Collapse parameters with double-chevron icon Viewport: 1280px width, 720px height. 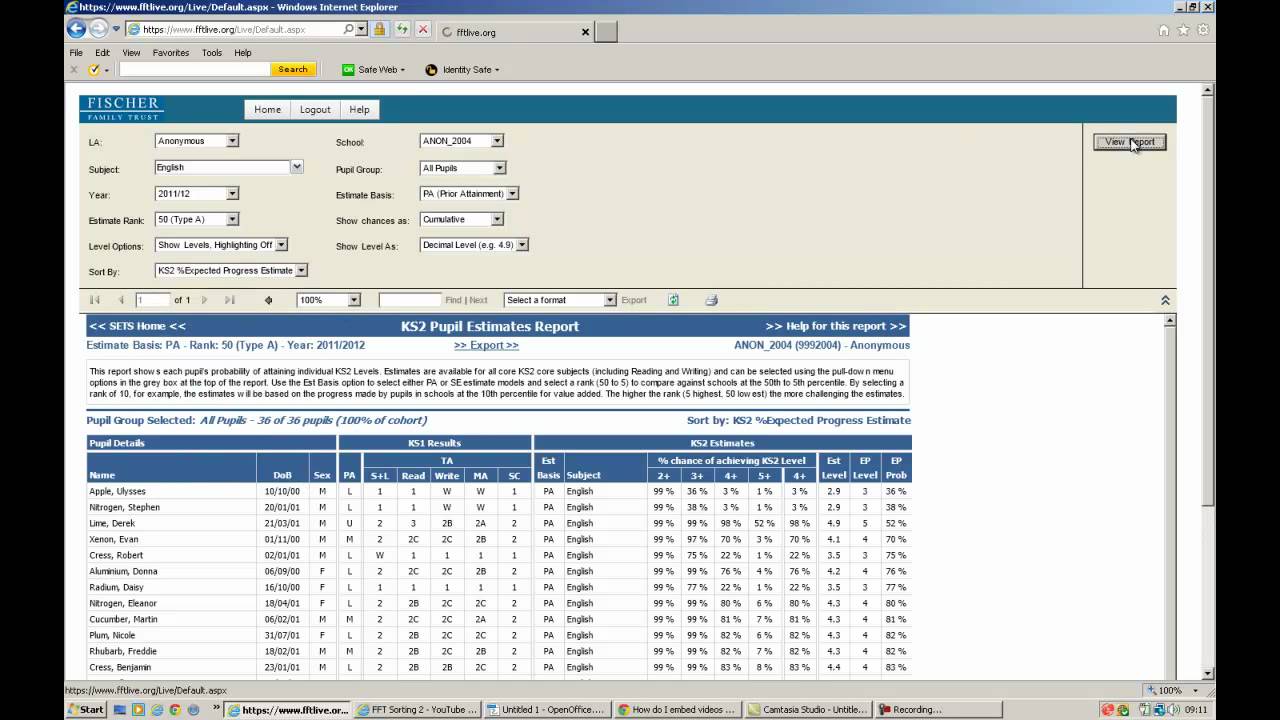[1165, 300]
